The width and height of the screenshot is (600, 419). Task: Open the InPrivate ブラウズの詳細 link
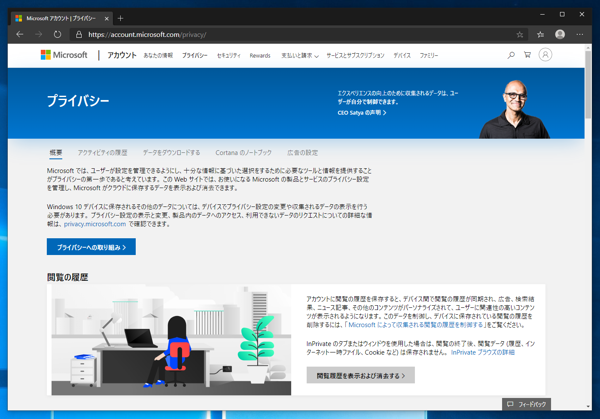pyautogui.click(x=483, y=352)
